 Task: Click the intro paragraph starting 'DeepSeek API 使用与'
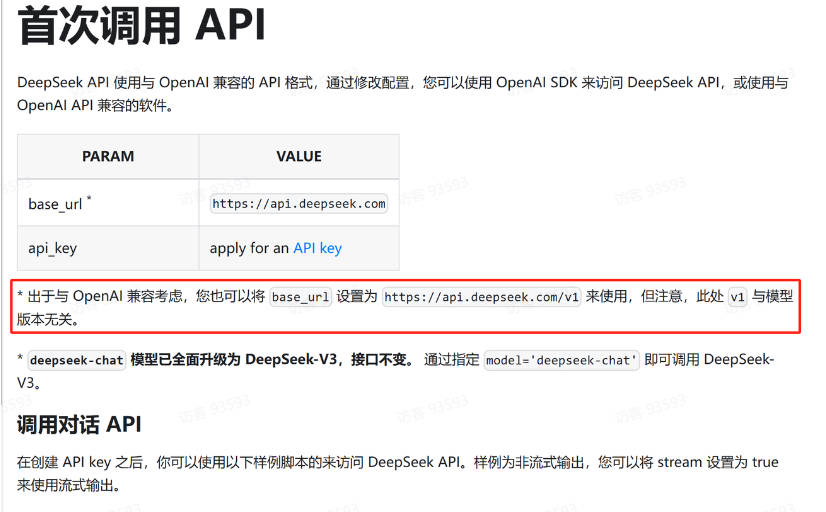[403, 94]
